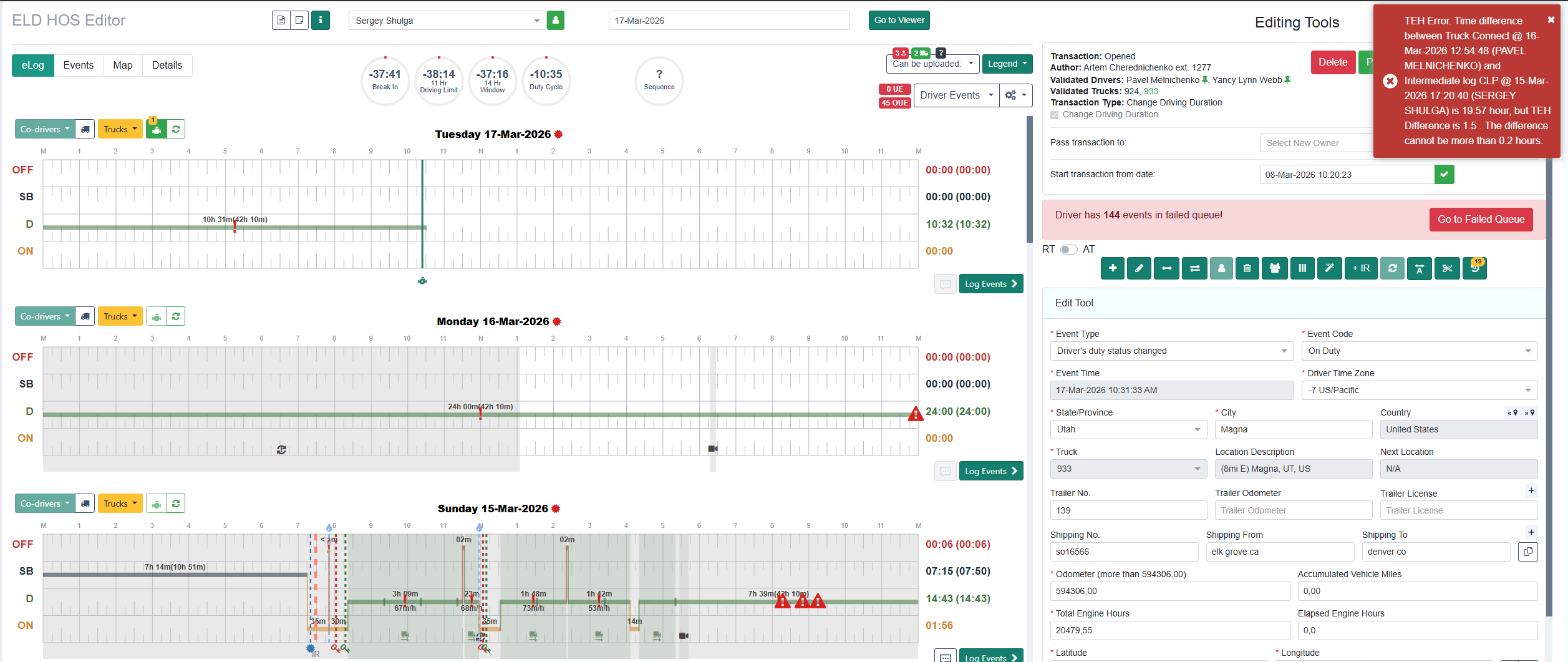Click the Shipping To field denver co

tap(1436, 552)
